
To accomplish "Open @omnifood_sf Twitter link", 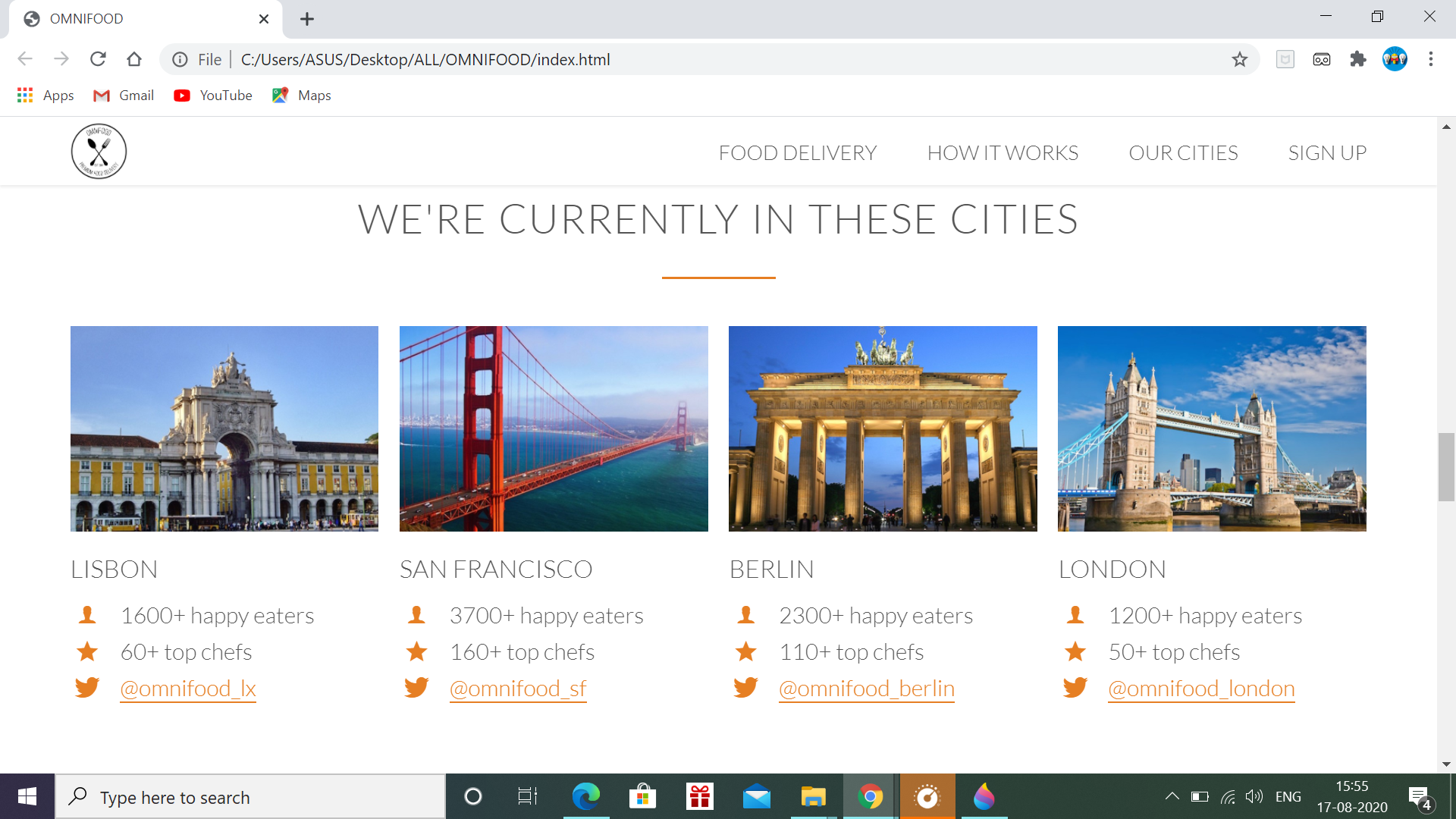I will [x=518, y=689].
